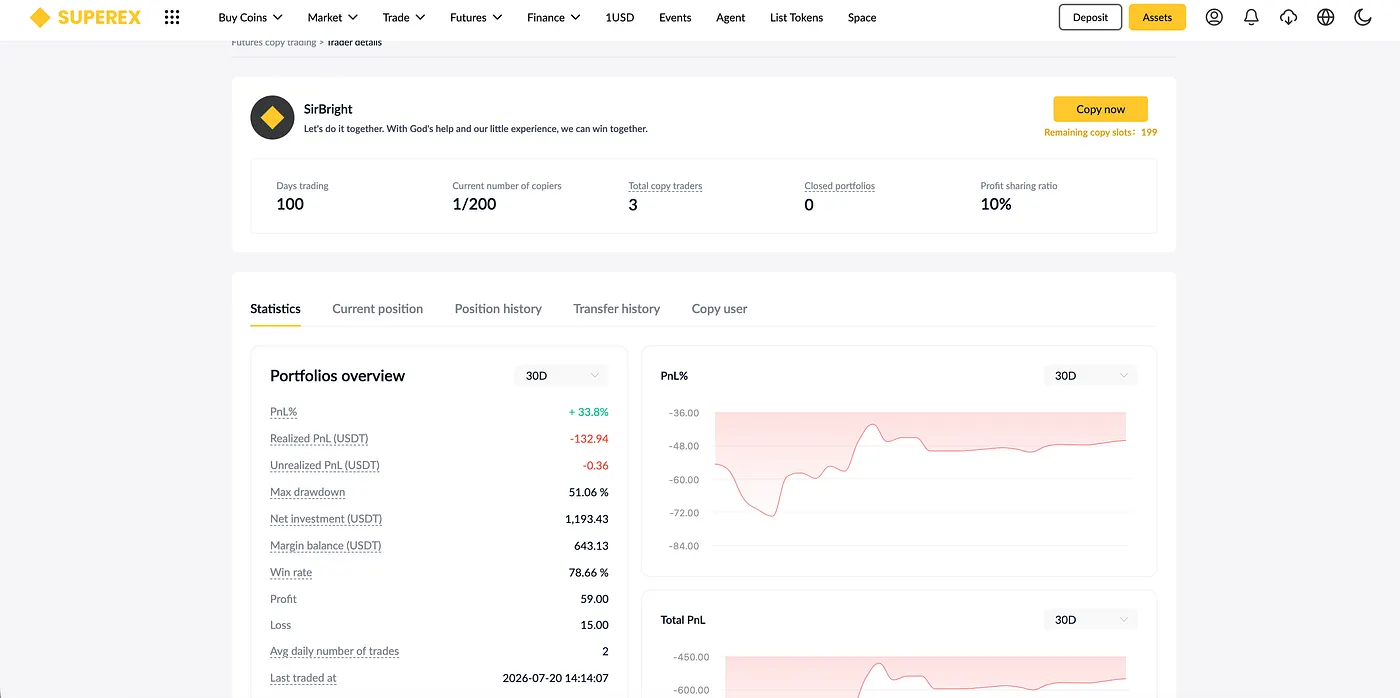The image size is (1400, 698).
Task: Open the Copy user tab
Action: [x=719, y=308]
